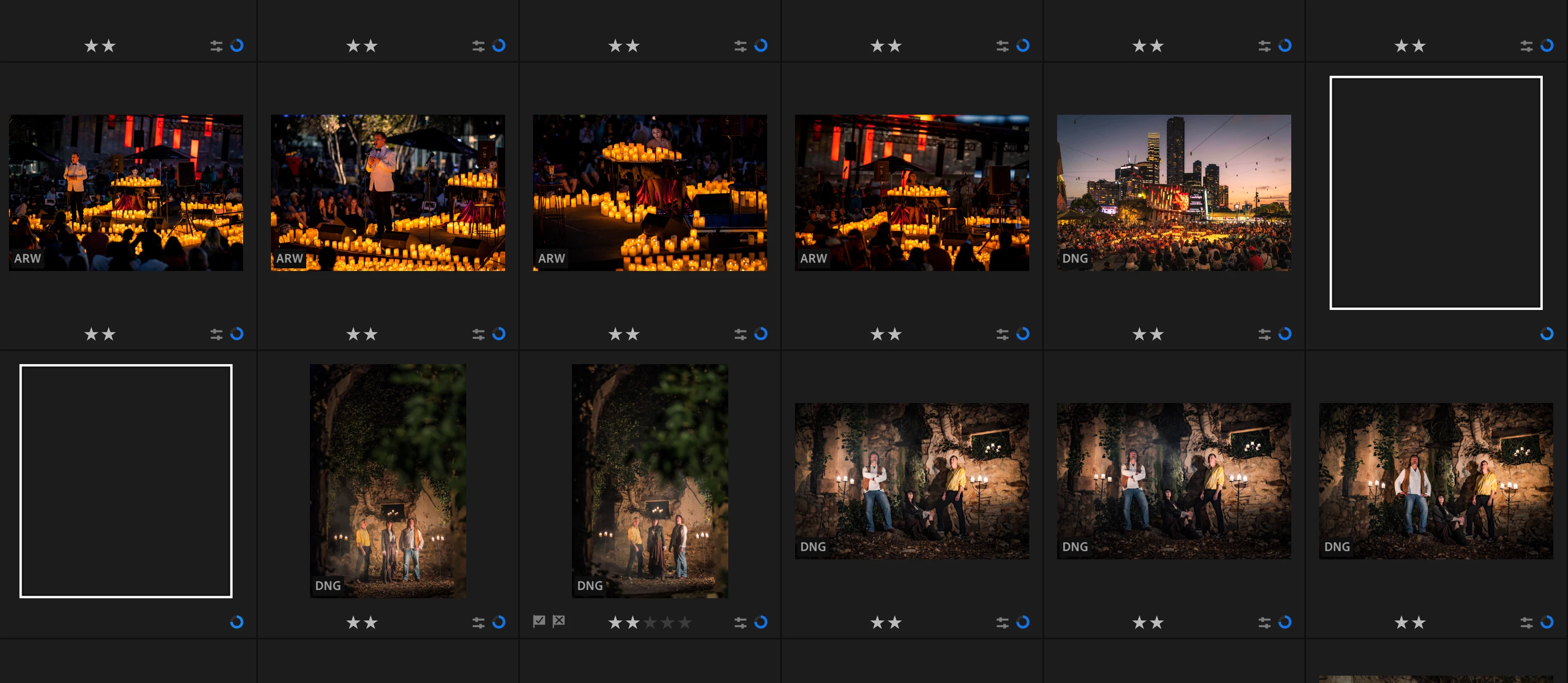The height and width of the screenshot is (683, 1568).
Task: Click the ARW badge on the first stage photo
Action: coord(27,258)
